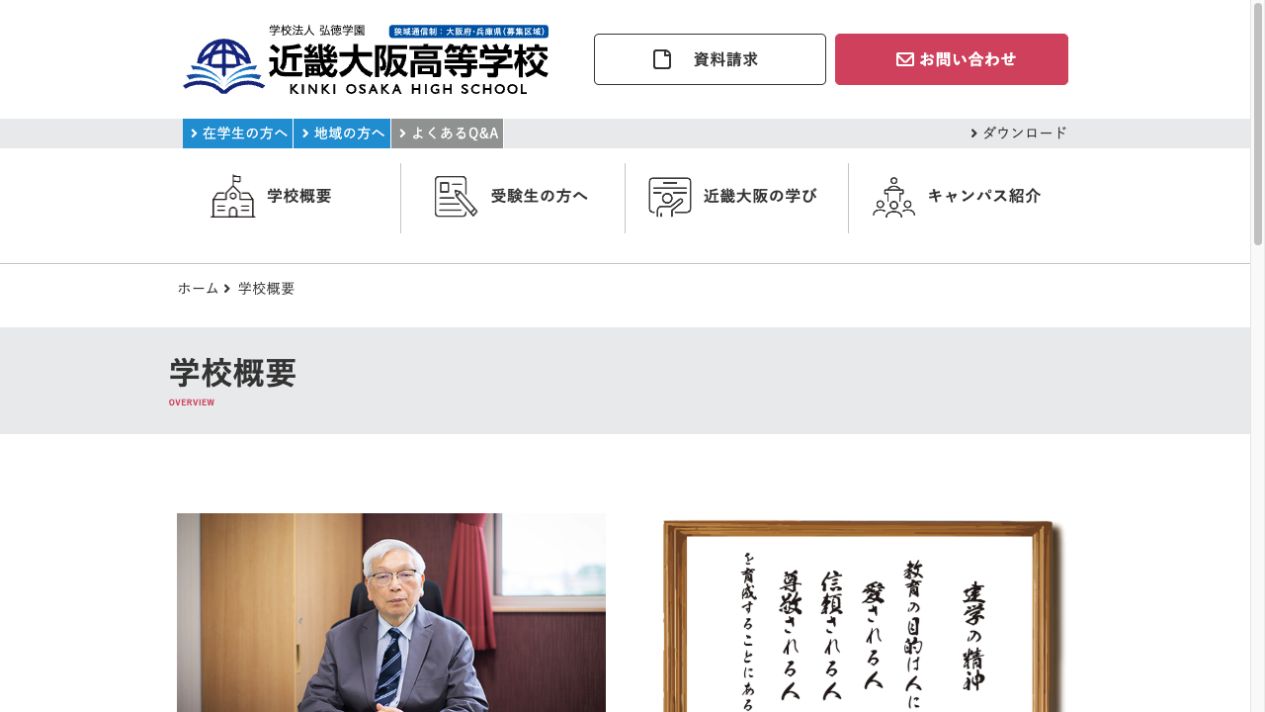Screen dimensions: 1265x712
Task: Click the 学校法人 弘徳学園 text
Action: click(317, 30)
